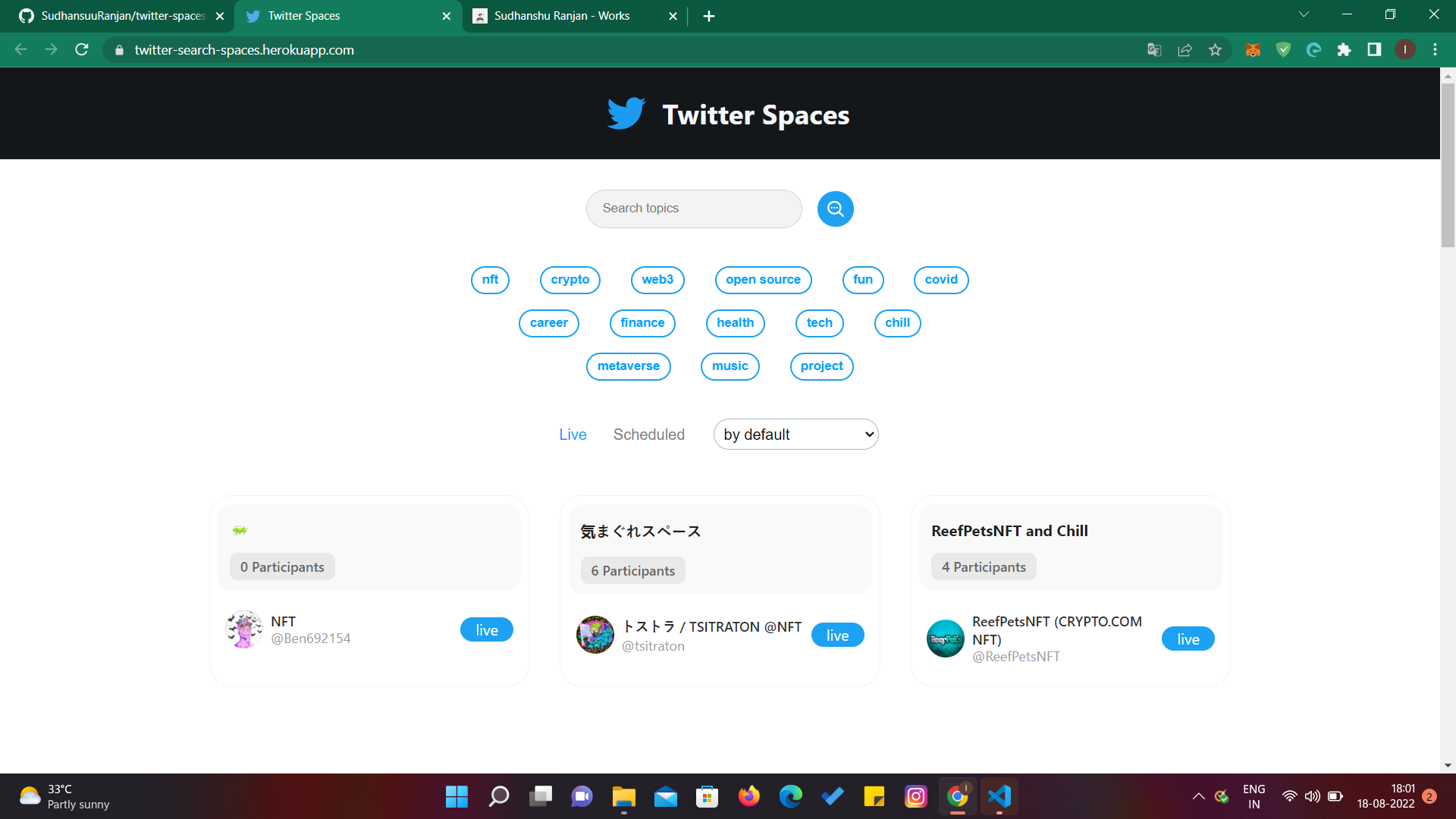
Task: Open Visual Studio Code from the taskbar
Action: click(999, 796)
